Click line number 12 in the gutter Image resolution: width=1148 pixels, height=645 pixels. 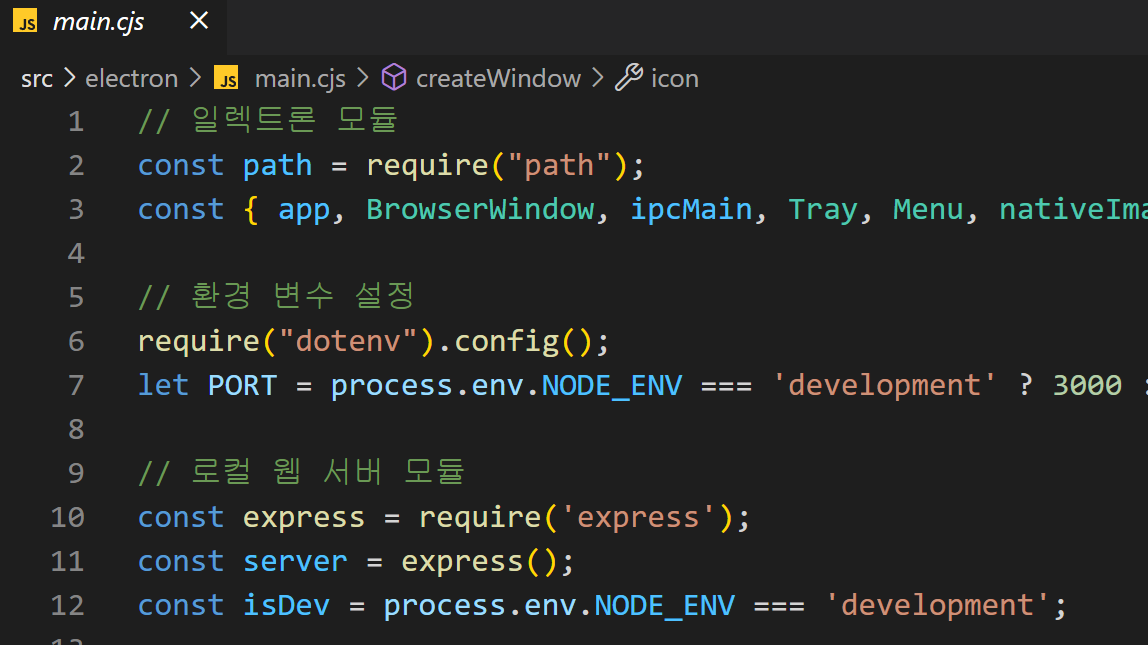click(67, 605)
